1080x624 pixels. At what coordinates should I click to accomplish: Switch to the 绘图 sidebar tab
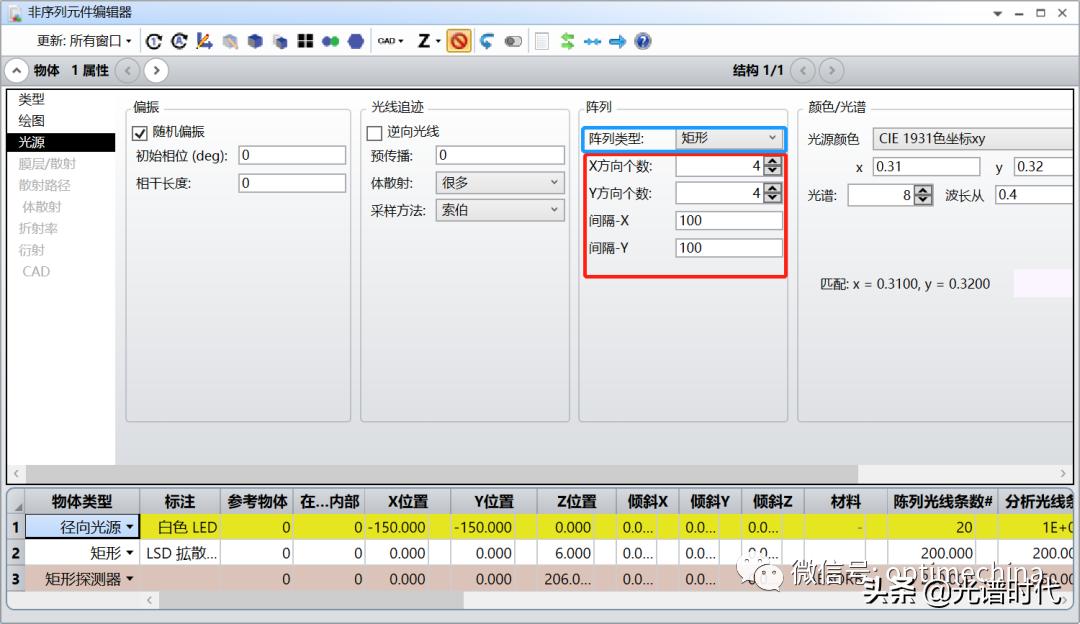34,120
